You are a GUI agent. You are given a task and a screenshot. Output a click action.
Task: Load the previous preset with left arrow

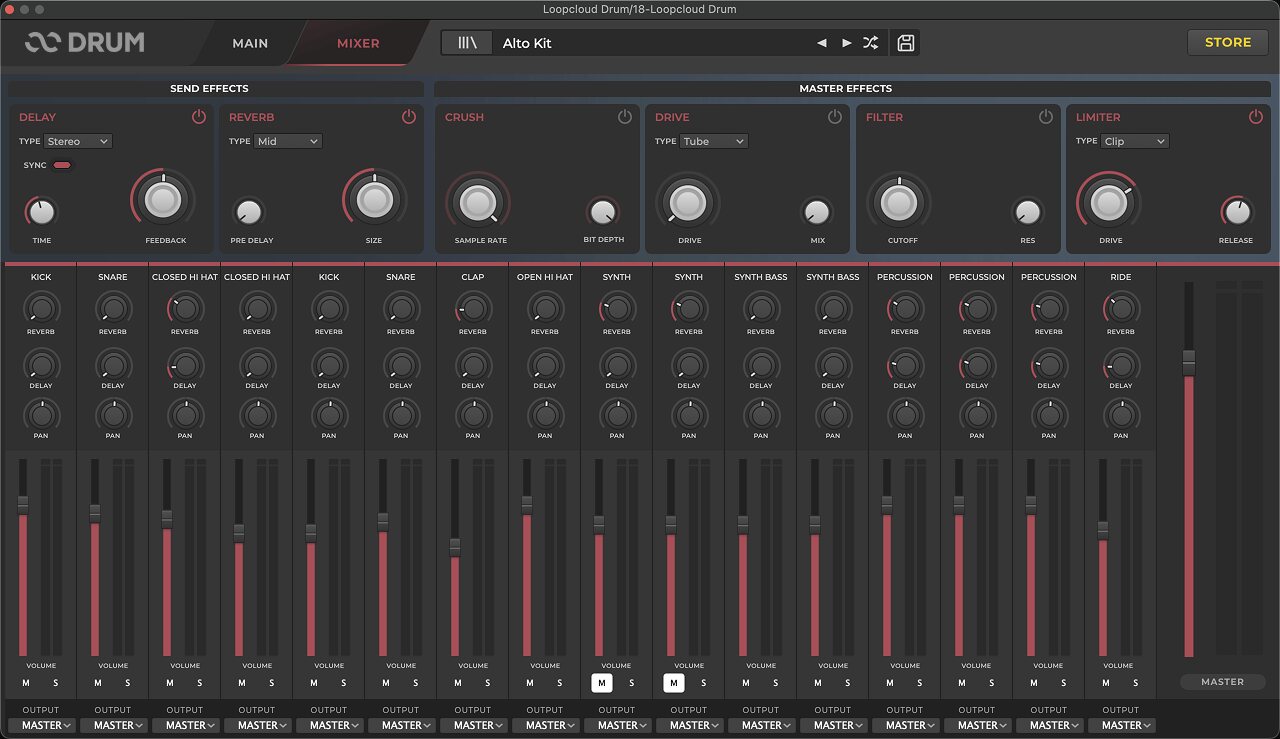coord(822,43)
